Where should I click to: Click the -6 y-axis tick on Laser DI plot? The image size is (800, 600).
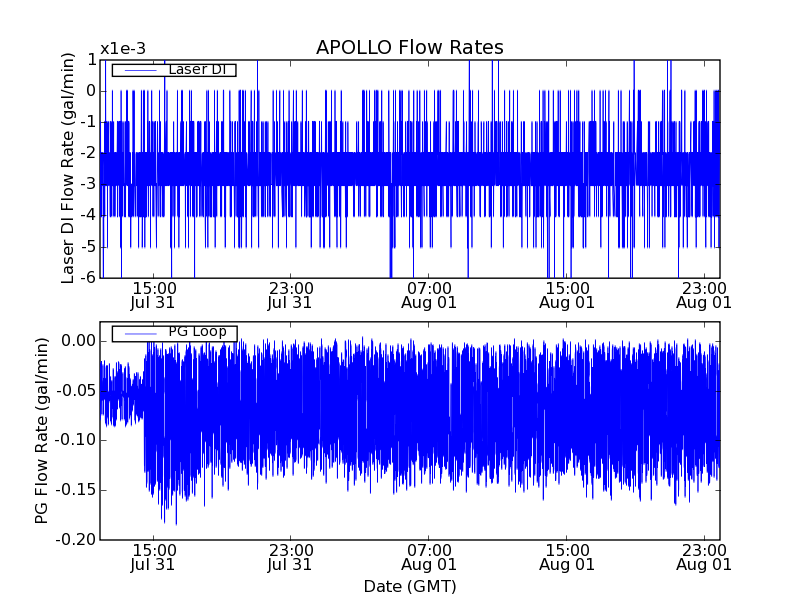pyautogui.click(x=88, y=277)
